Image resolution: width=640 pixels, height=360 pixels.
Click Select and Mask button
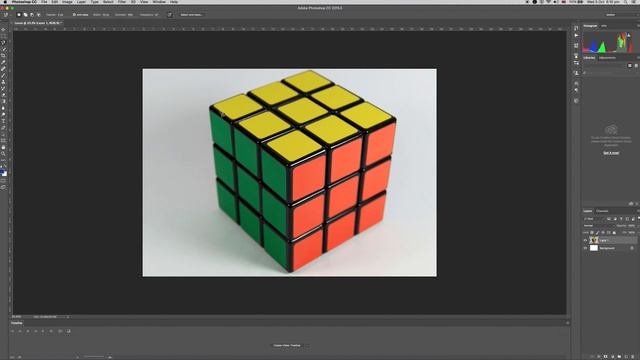[x=191, y=15]
